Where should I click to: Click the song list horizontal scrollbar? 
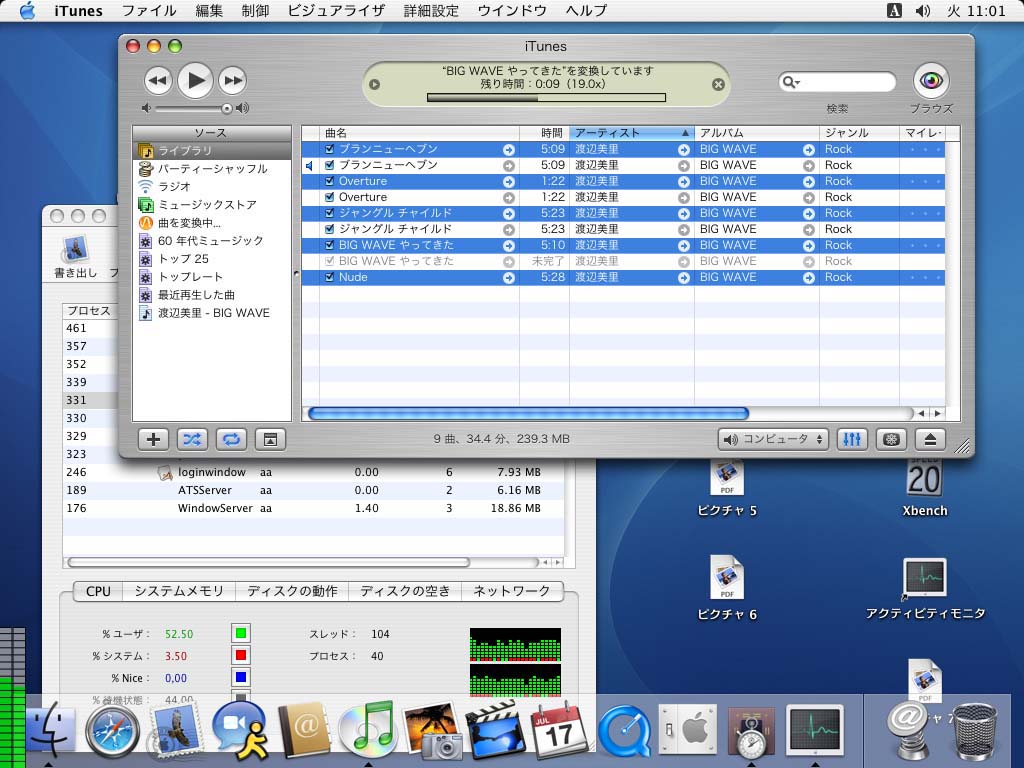[528, 413]
